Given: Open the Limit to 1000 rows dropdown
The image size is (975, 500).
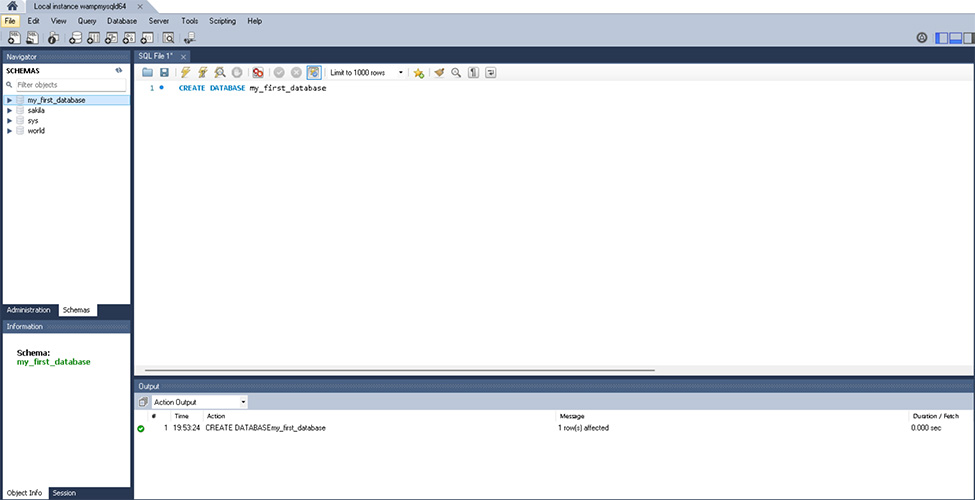Looking at the screenshot, I should tap(367, 73).
